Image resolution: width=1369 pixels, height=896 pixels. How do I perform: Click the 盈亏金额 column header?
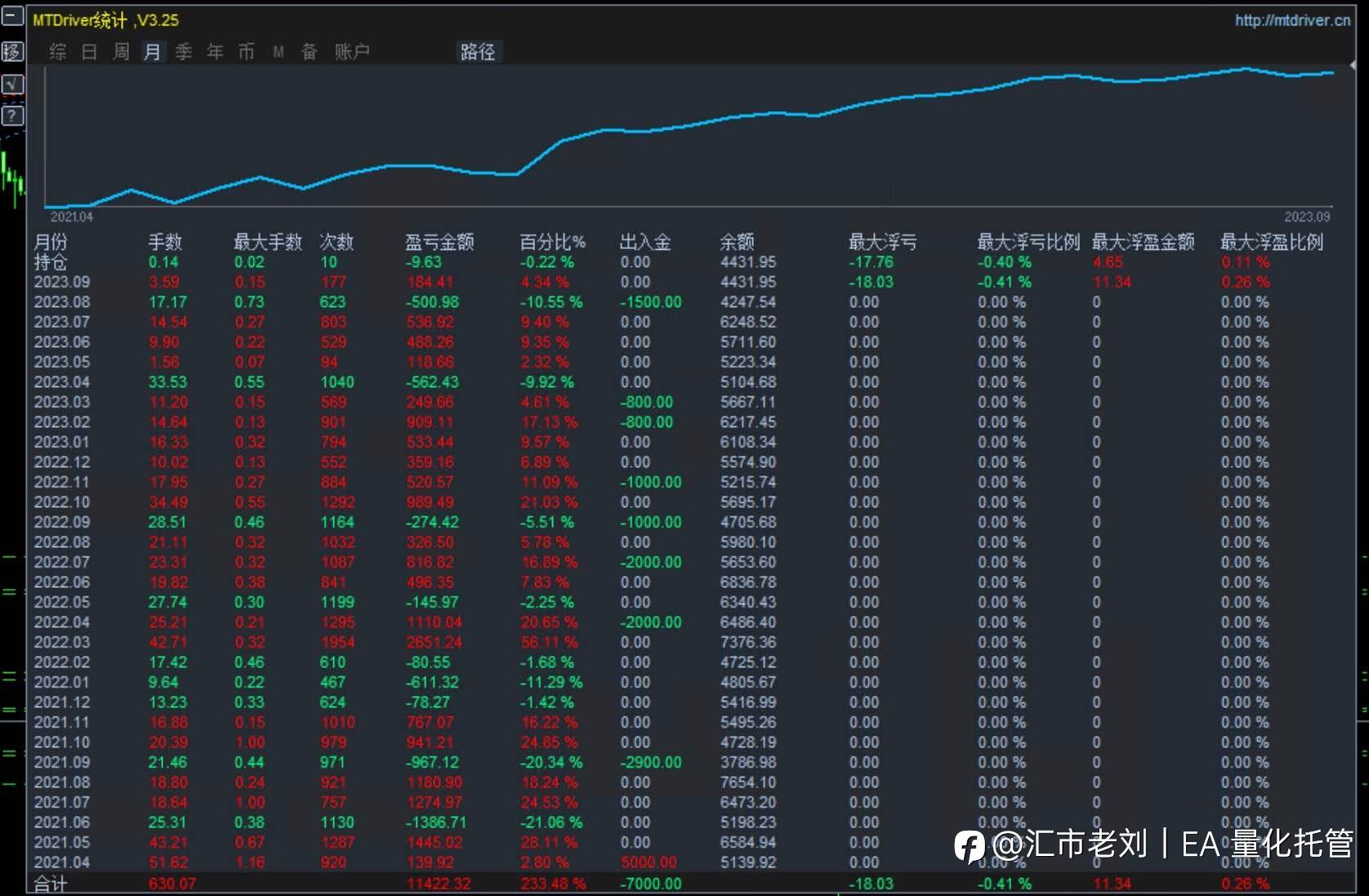[439, 242]
